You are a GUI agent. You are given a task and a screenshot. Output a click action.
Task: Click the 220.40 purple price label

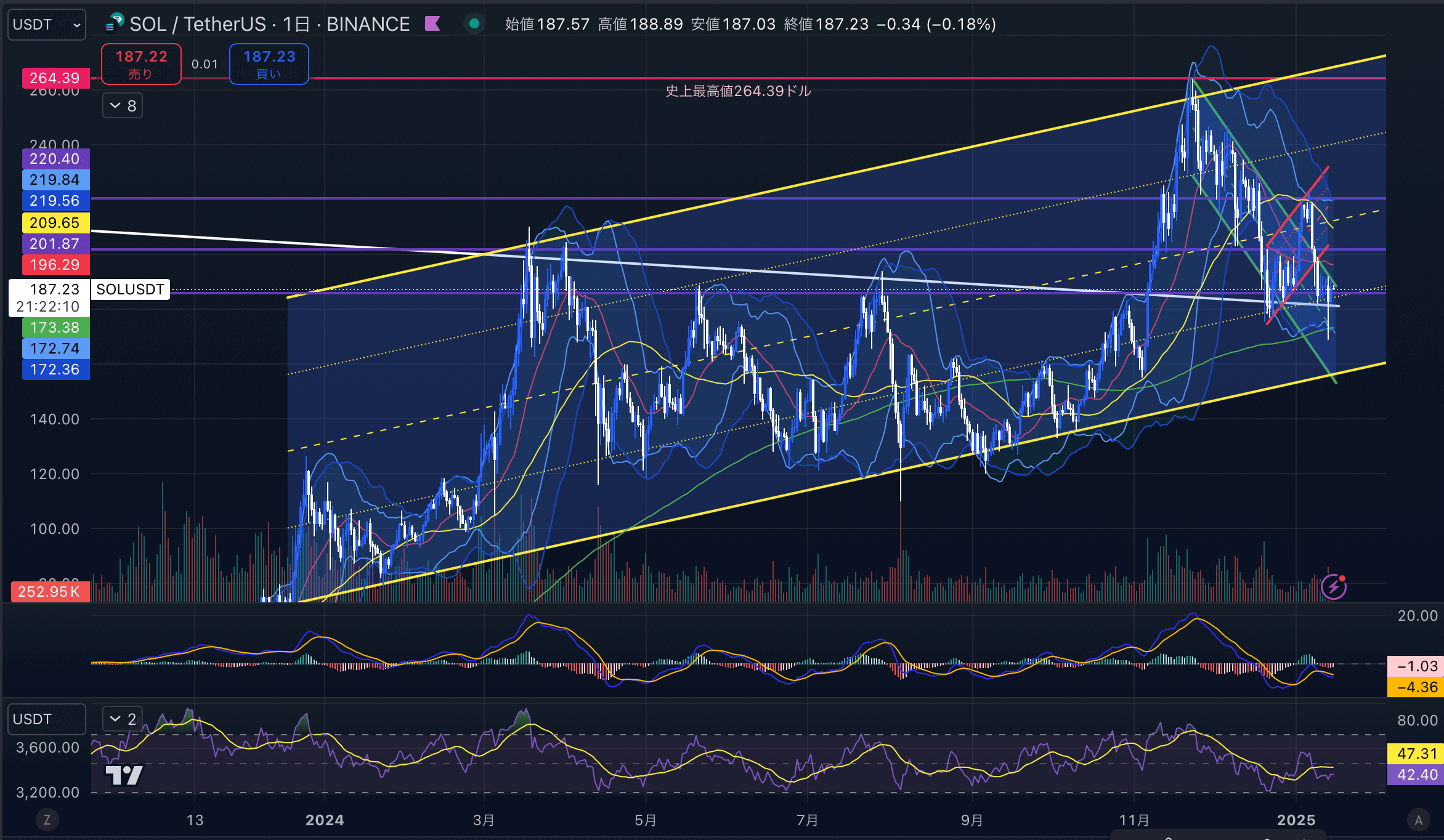coord(55,159)
